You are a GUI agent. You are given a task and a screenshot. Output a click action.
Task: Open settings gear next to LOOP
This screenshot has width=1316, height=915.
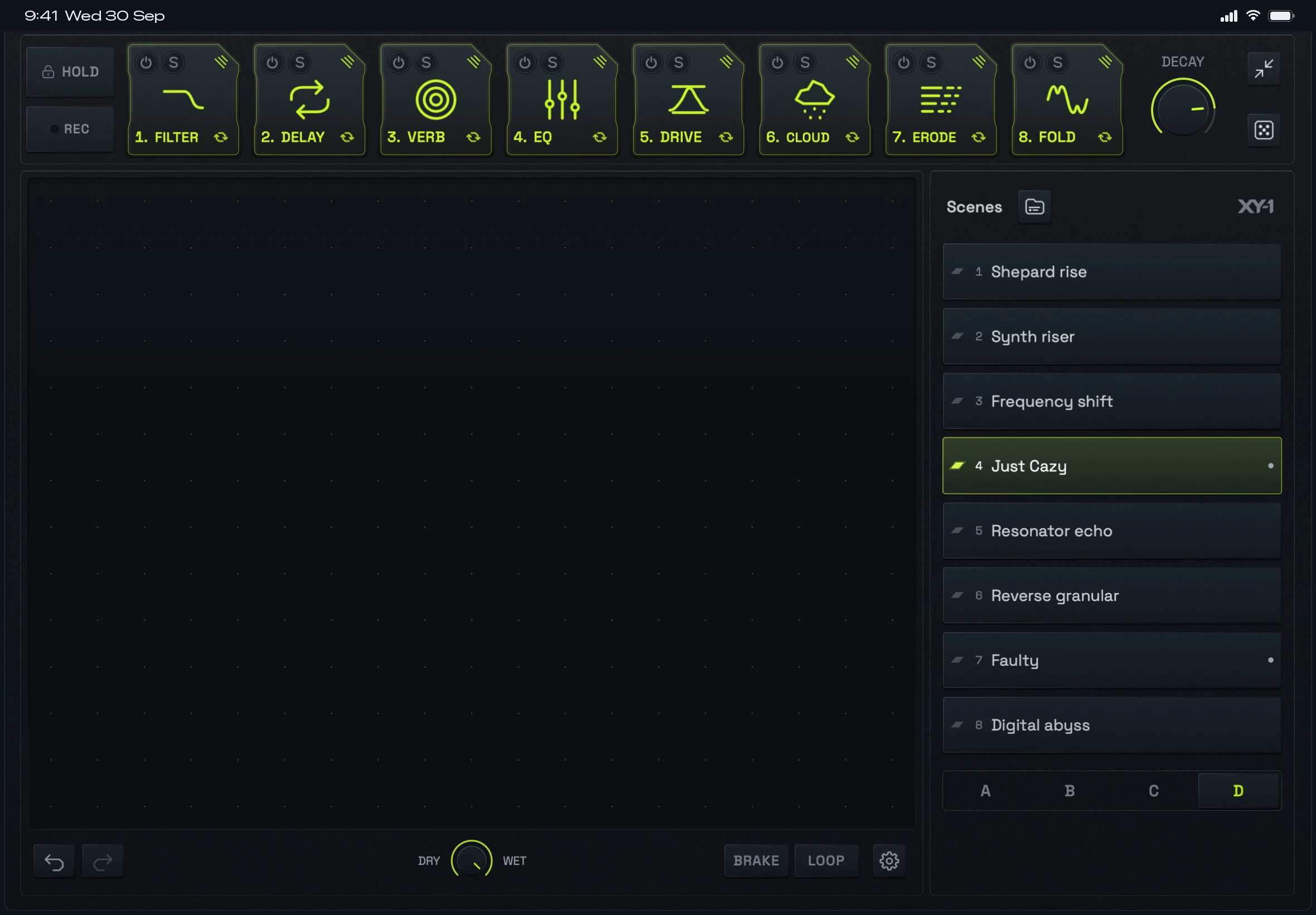[x=889, y=860]
